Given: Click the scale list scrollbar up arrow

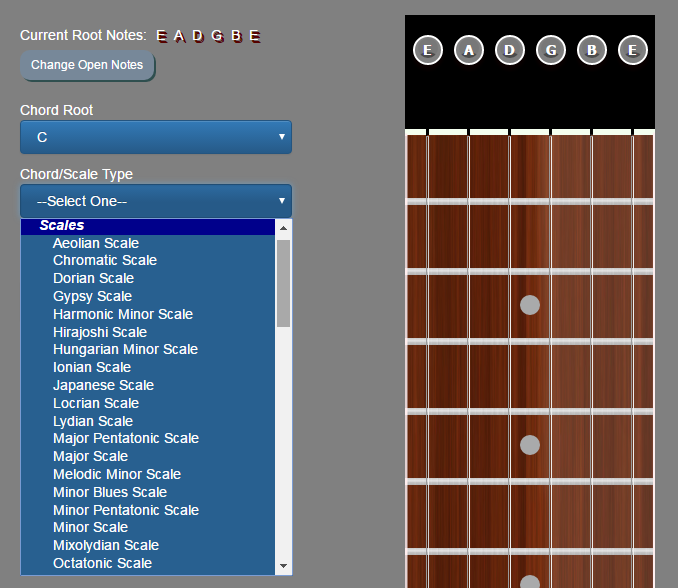Looking at the screenshot, I should click(x=283, y=228).
